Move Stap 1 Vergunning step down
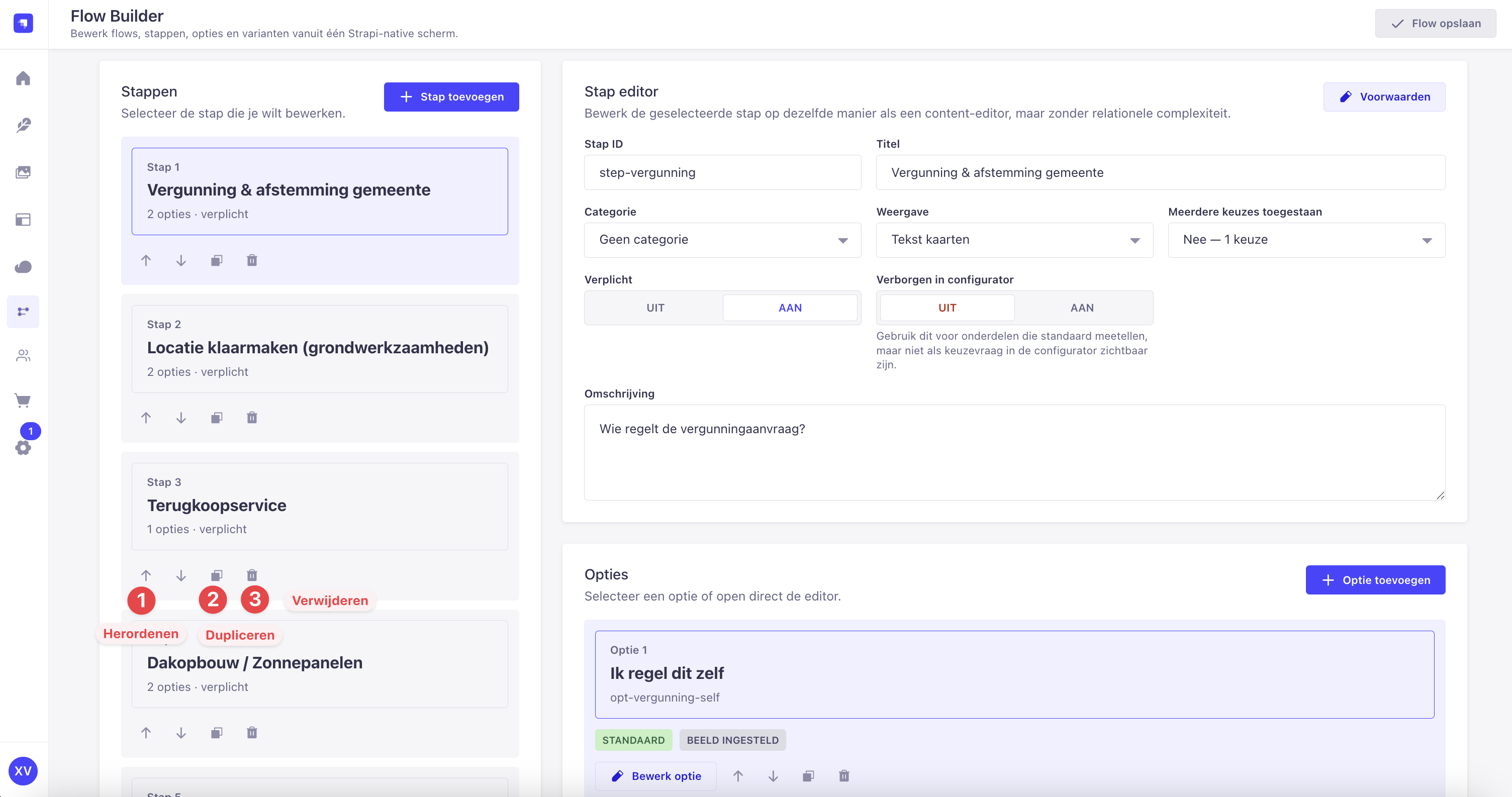The height and width of the screenshot is (797, 1512). coord(181,260)
